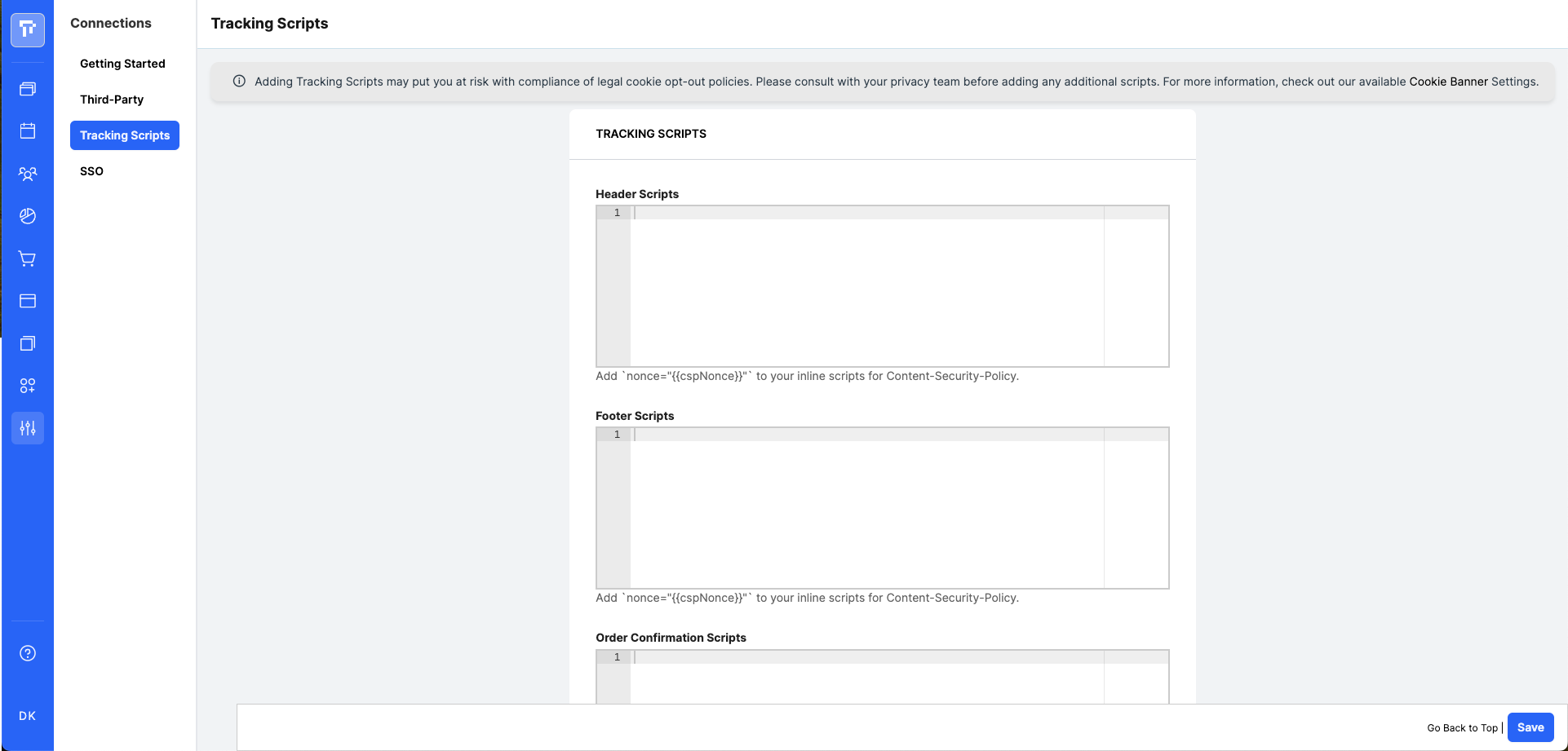Open the Cookie Banner link
Screen dimensions: 1568x751
[1448, 82]
